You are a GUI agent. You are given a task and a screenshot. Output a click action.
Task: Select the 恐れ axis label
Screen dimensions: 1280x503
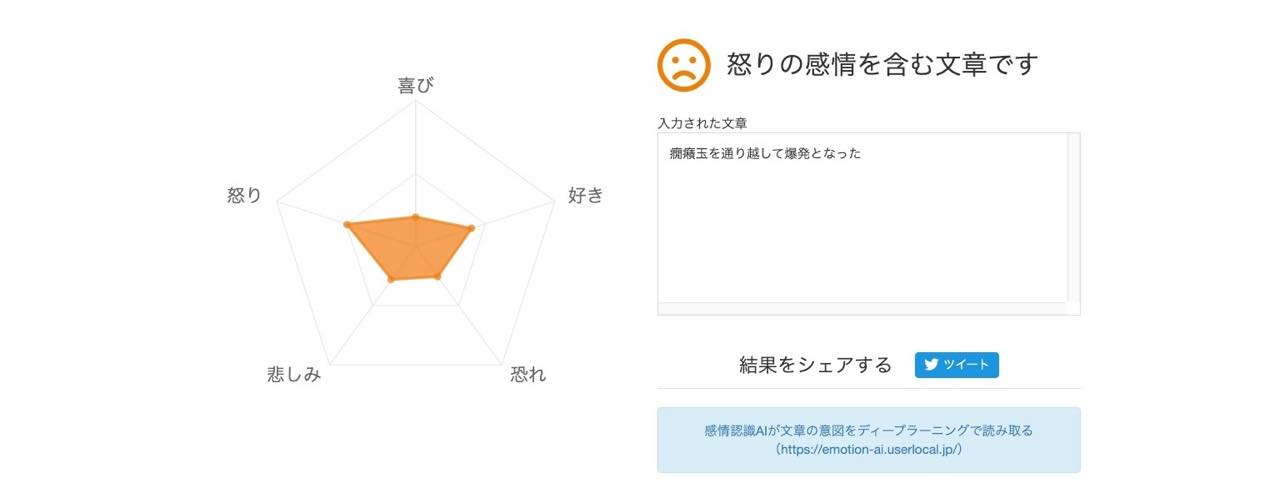[528, 375]
